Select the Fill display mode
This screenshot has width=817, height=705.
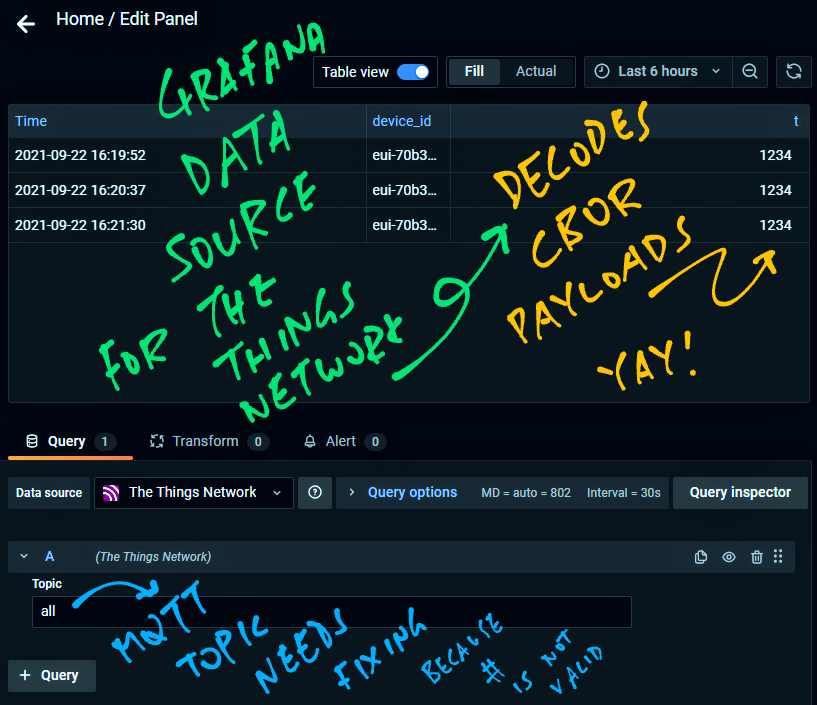pos(474,71)
